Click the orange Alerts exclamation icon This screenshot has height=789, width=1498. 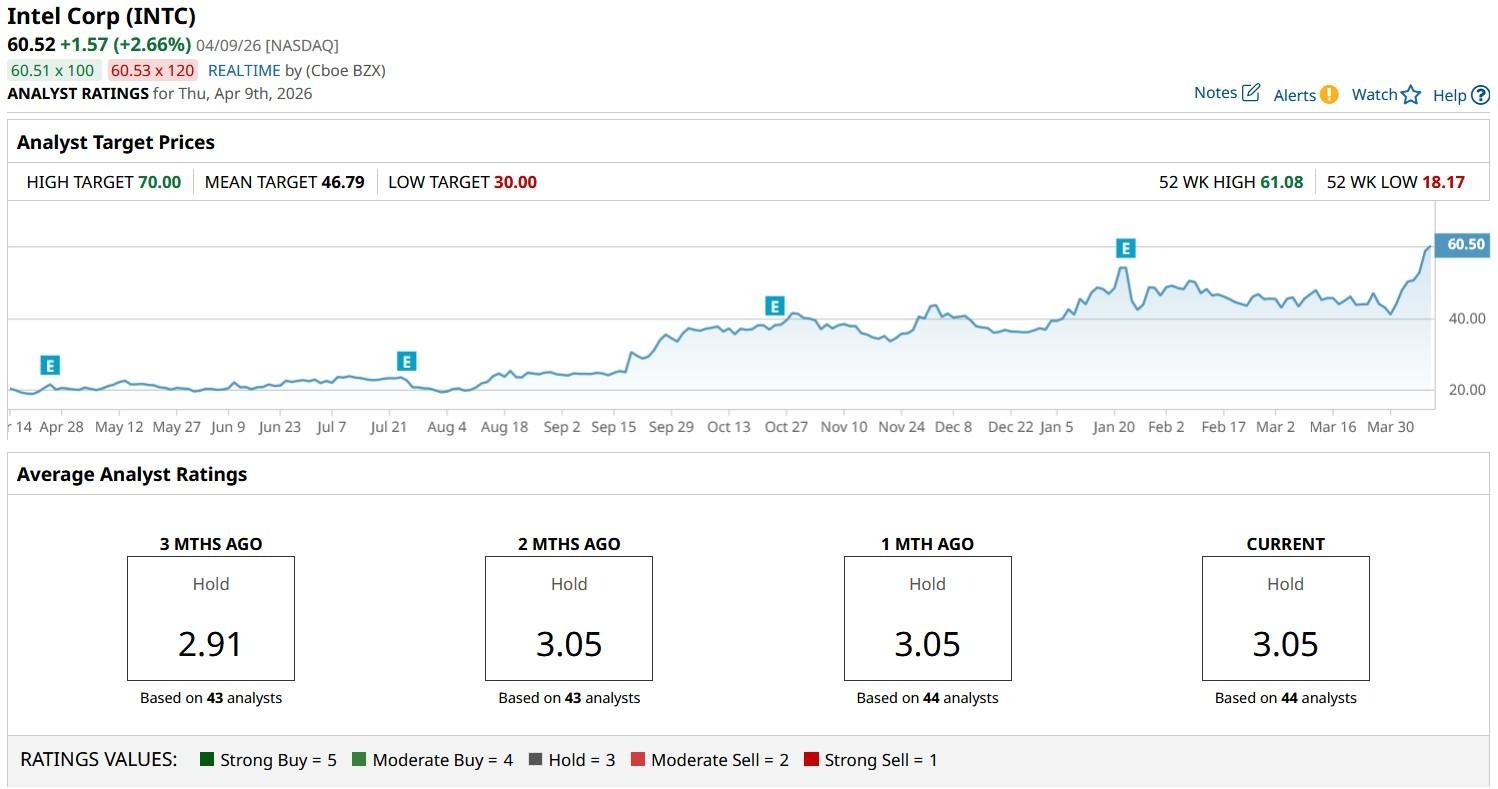[1328, 94]
